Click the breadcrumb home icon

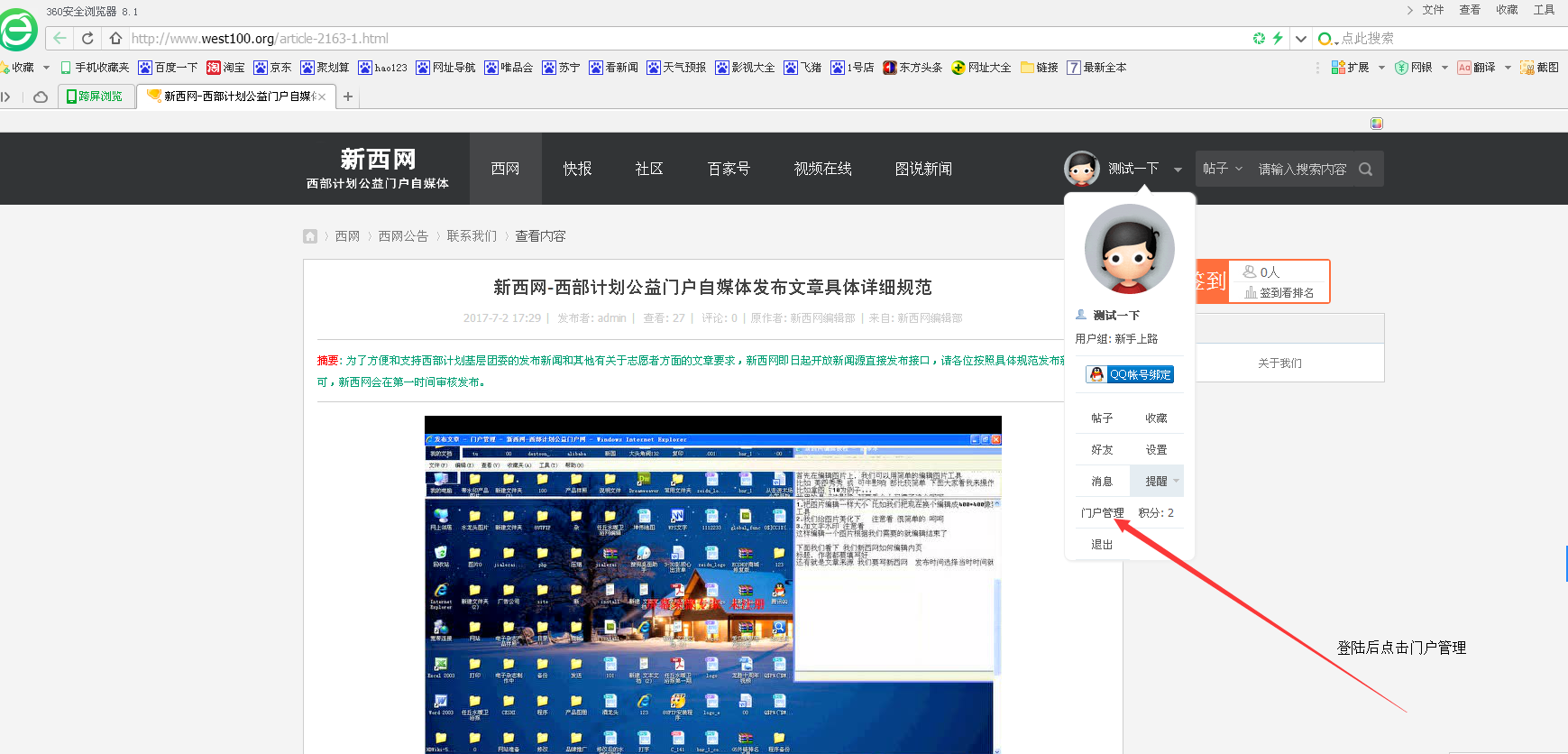pos(310,236)
